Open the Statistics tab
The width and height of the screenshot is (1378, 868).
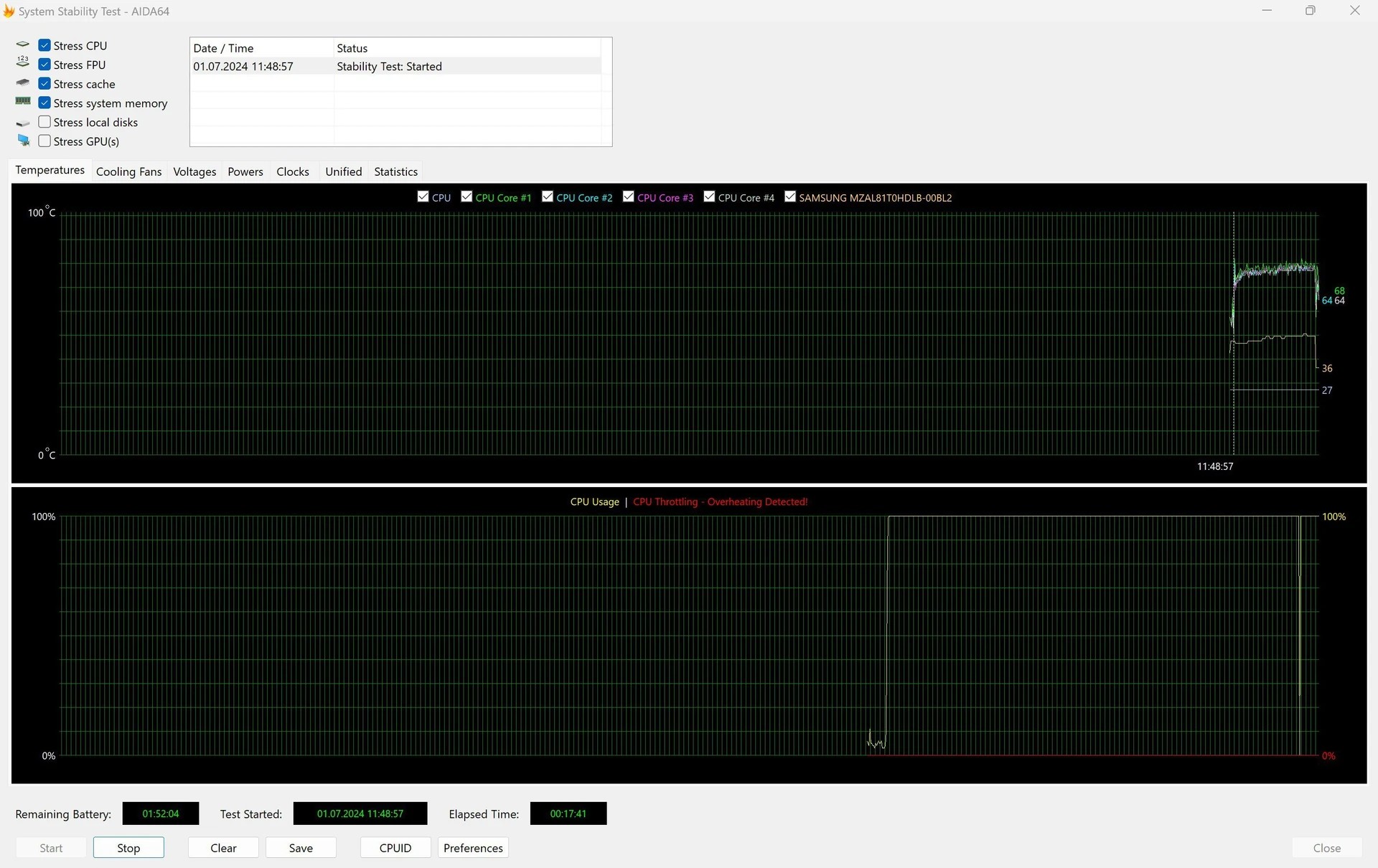tap(395, 171)
